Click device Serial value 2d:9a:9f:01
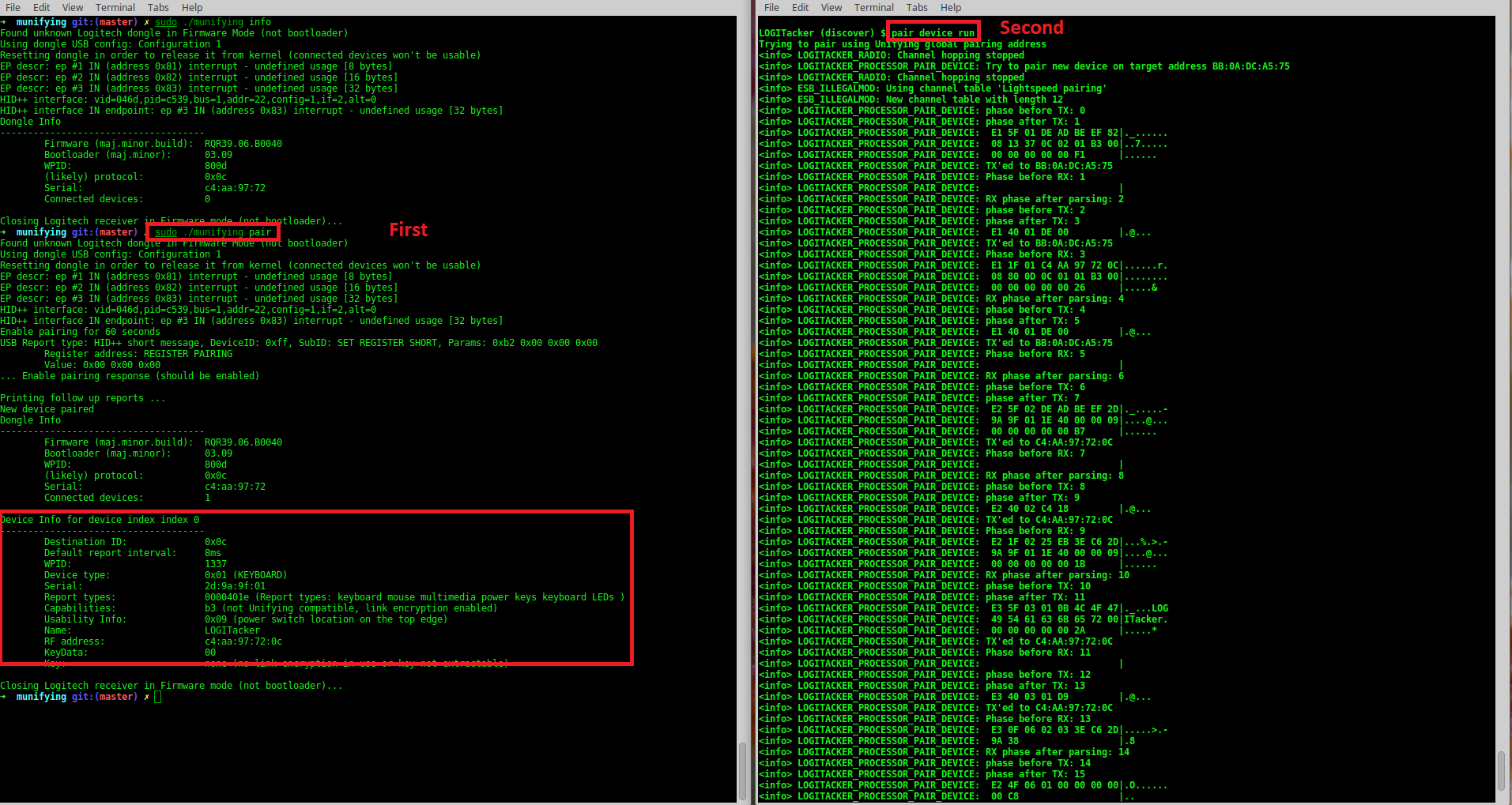This screenshot has height=805, width=1512. click(x=235, y=586)
